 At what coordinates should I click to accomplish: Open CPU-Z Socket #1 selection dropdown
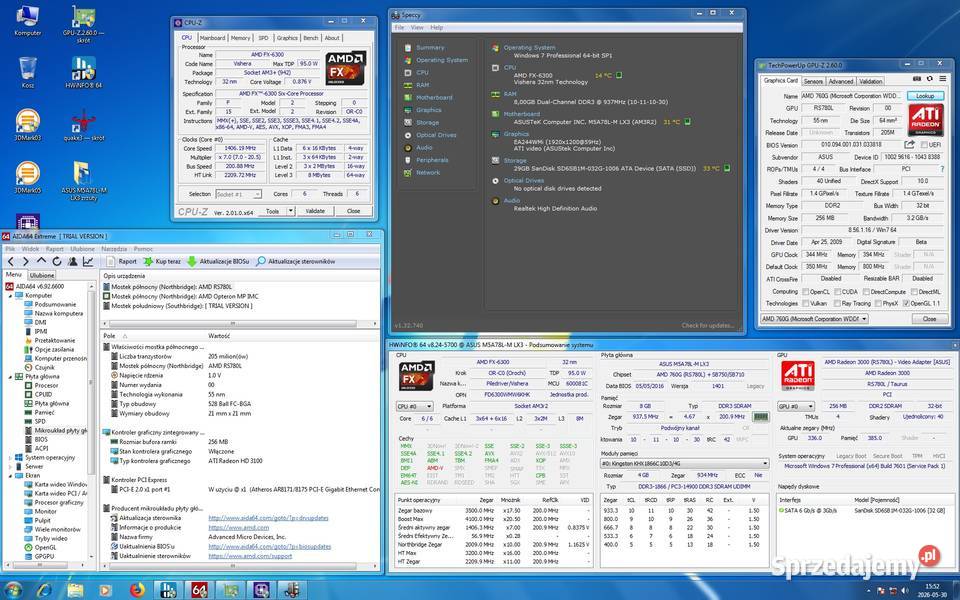coord(239,194)
